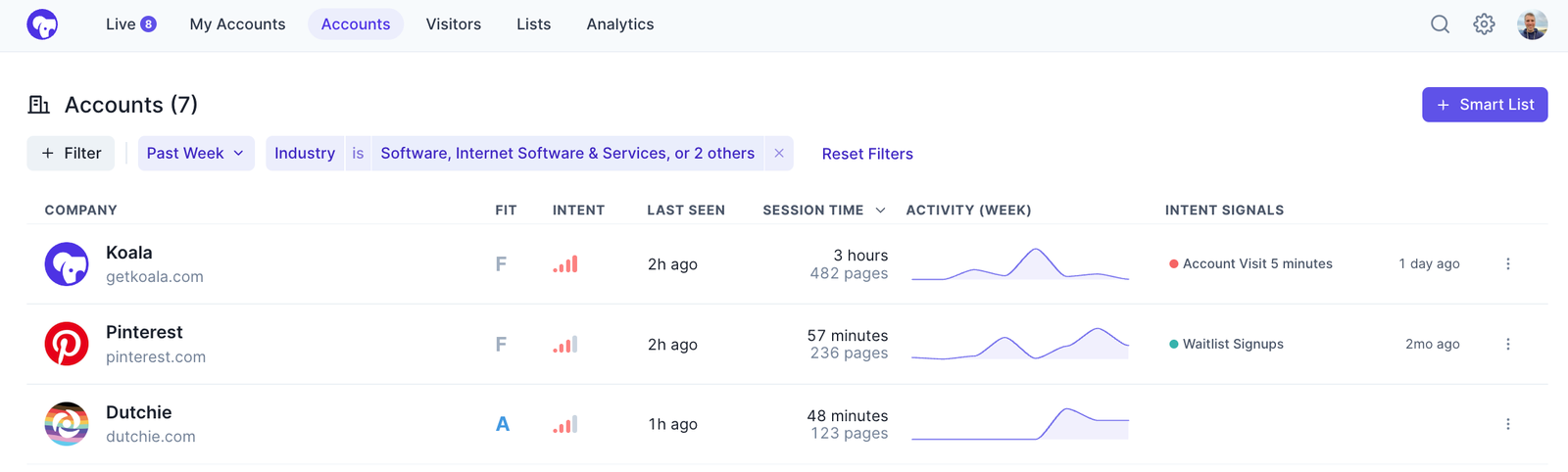Click the Reset Filters link
This screenshot has width=1568, height=472.
[867, 154]
